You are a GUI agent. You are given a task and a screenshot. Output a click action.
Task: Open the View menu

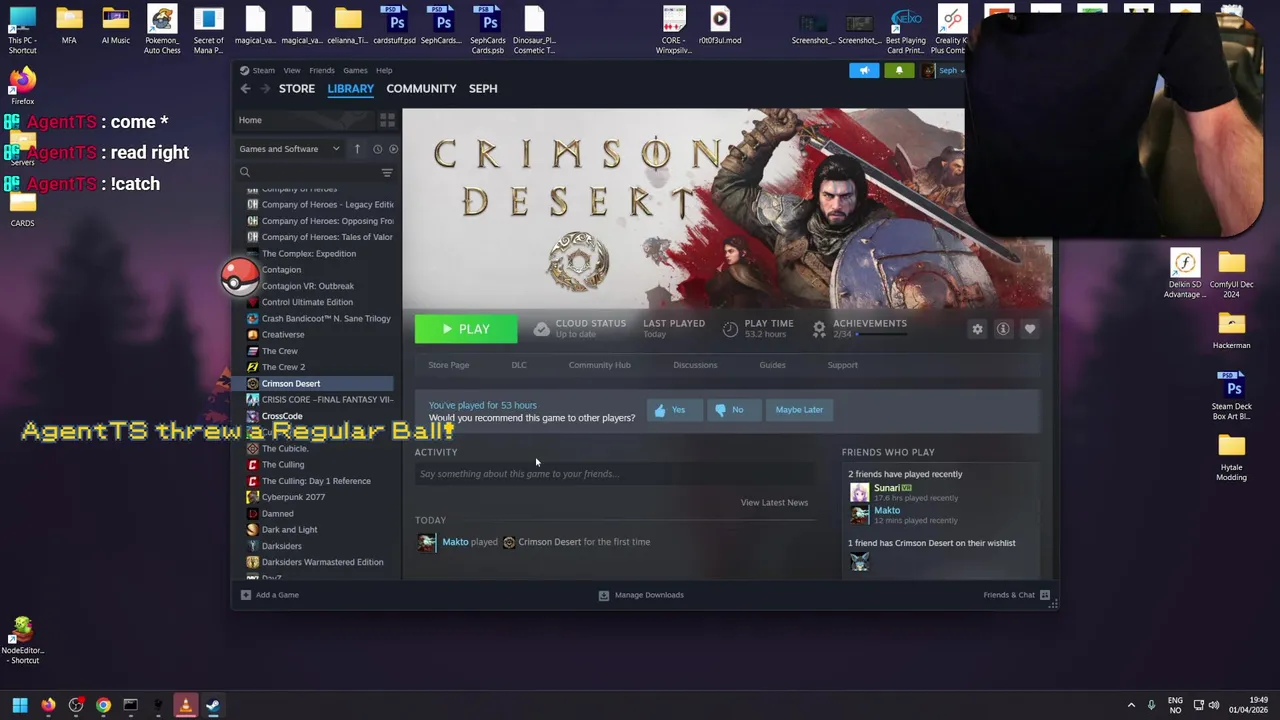click(x=292, y=70)
